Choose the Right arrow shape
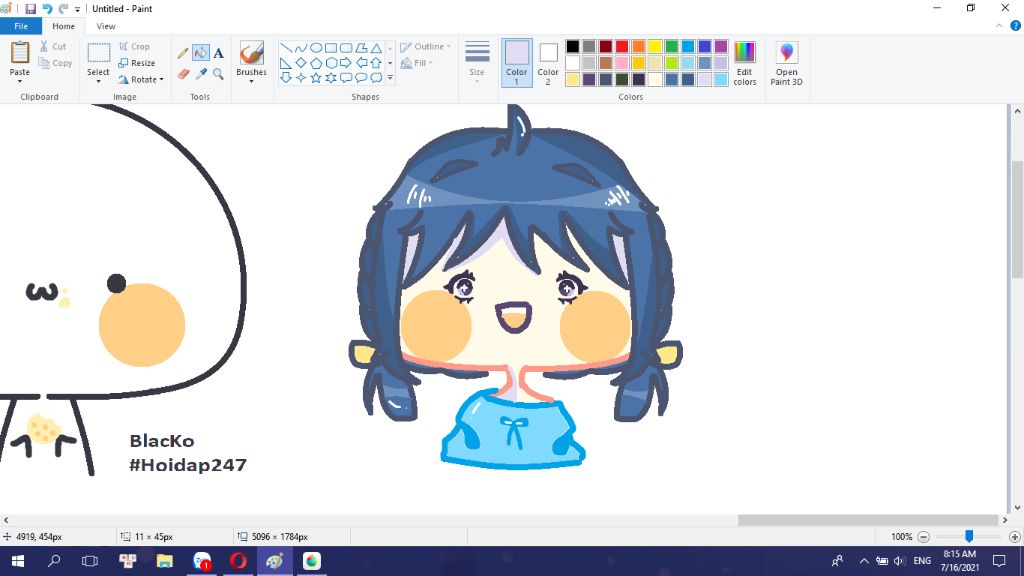 point(345,63)
